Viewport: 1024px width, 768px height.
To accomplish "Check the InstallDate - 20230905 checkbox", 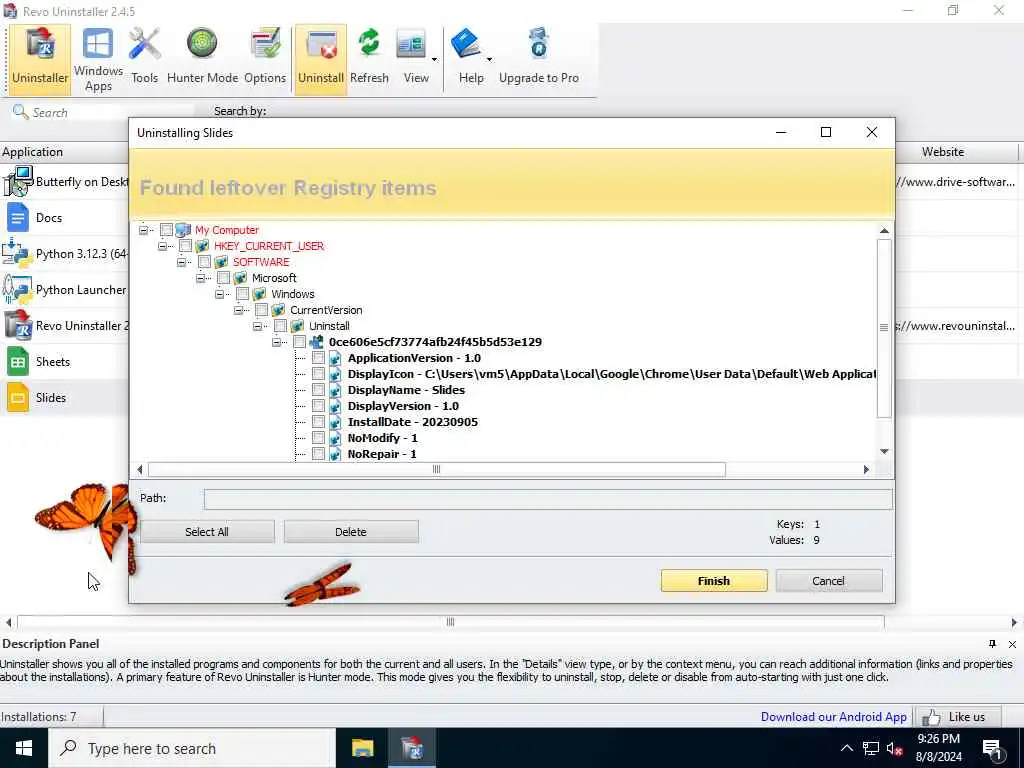I will [x=318, y=422].
